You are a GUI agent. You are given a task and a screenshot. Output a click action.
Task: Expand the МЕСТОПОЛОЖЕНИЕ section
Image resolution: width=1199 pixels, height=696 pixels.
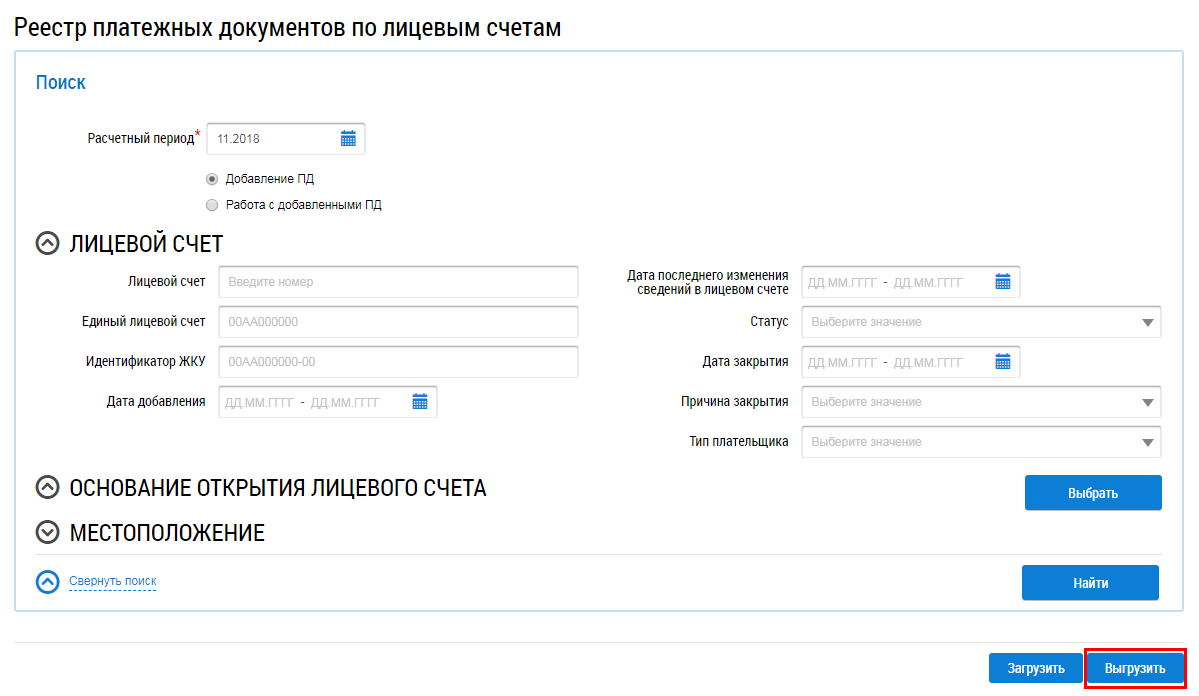point(47,533)
